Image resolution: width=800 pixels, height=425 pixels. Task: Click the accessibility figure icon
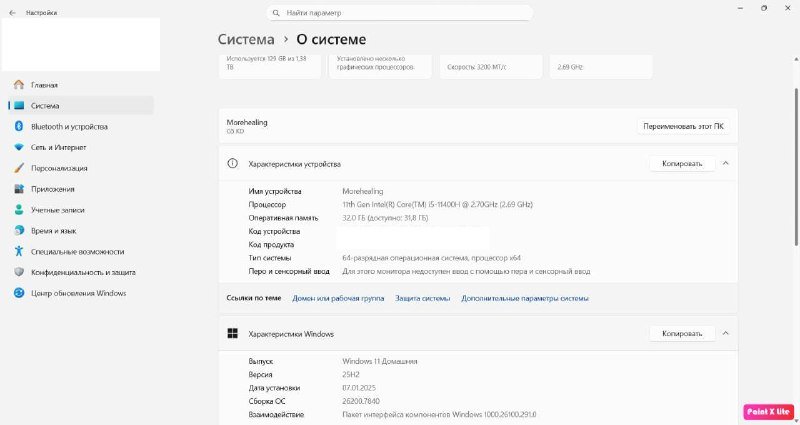(19, 251)
